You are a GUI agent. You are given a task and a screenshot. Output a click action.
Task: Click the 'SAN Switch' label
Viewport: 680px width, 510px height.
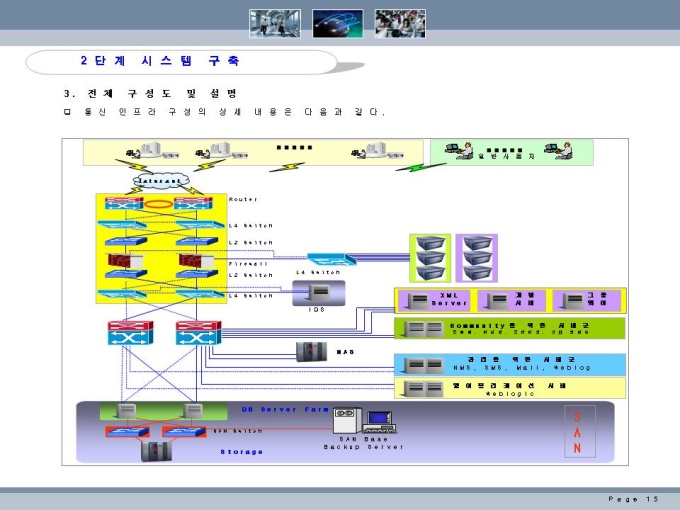pyautogui.click(x=238, y=431)
